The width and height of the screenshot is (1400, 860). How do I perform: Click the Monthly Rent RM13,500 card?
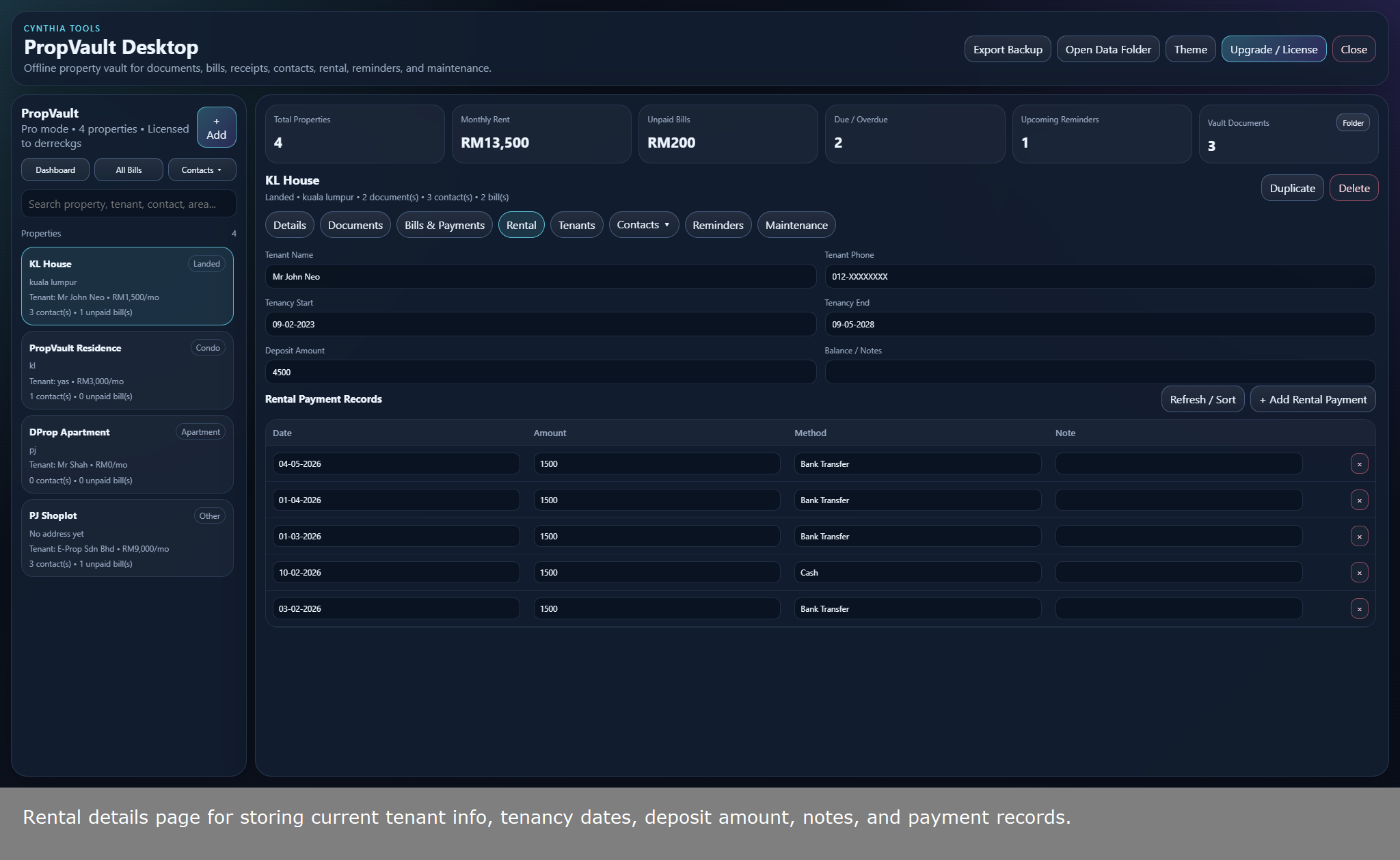pos(541,134)
